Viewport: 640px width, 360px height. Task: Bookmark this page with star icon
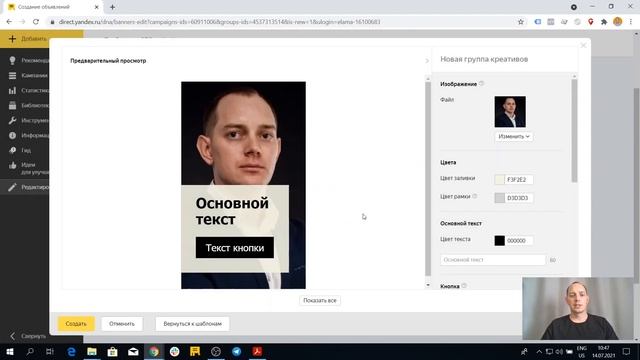(x=520, y=22)
